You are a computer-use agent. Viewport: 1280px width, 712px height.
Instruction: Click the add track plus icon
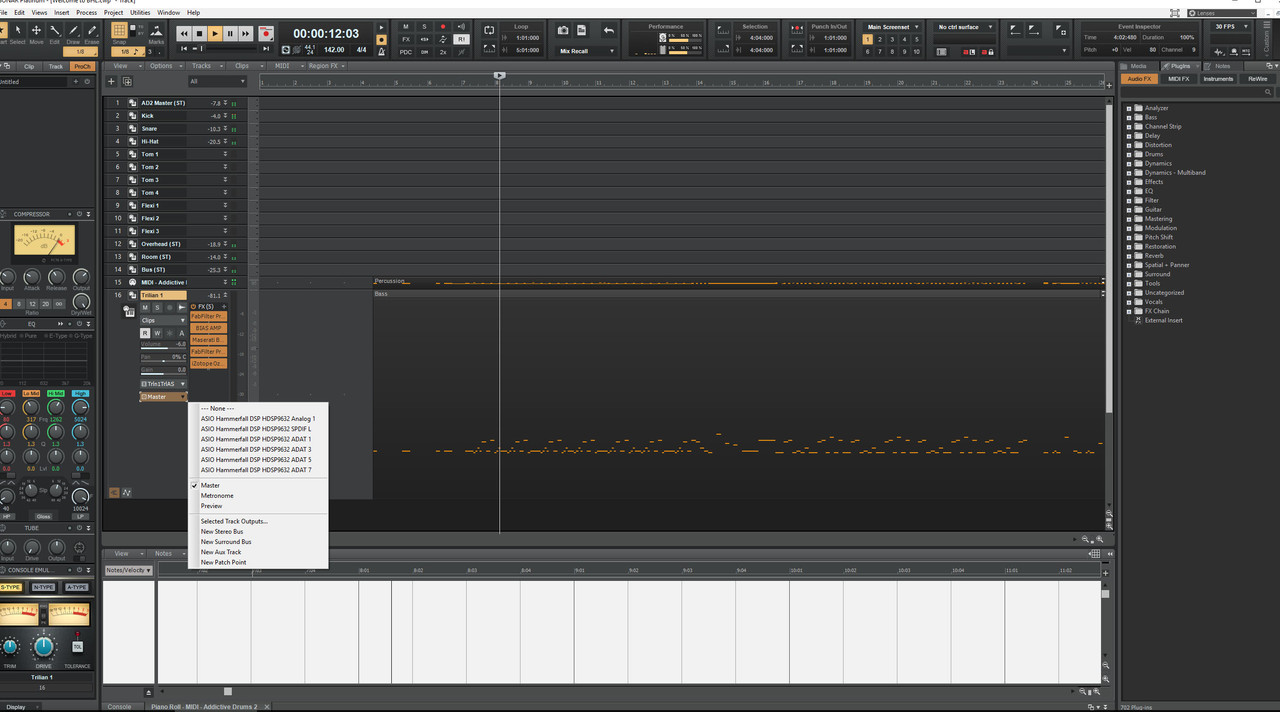tap(112, 81)
